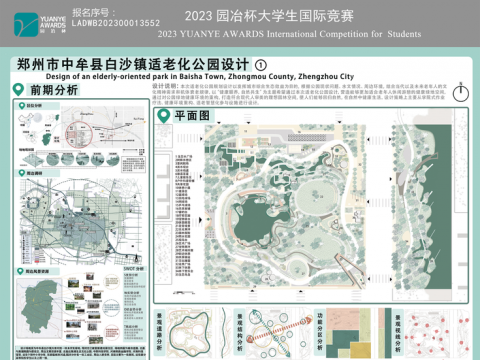Open the surrounding research city map

(81, 221)
